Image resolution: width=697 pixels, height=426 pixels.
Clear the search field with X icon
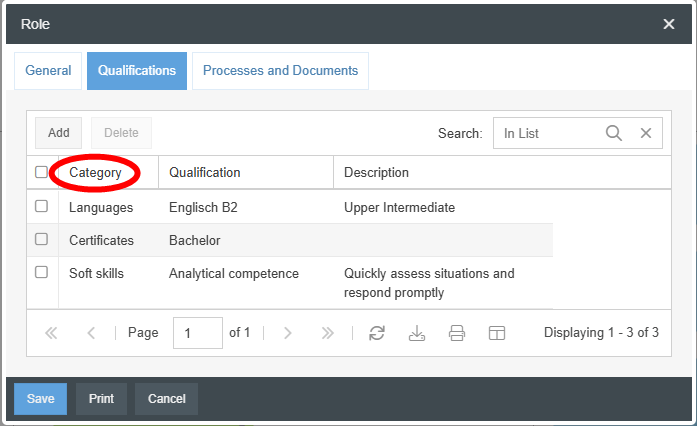[x=645, y=133]
